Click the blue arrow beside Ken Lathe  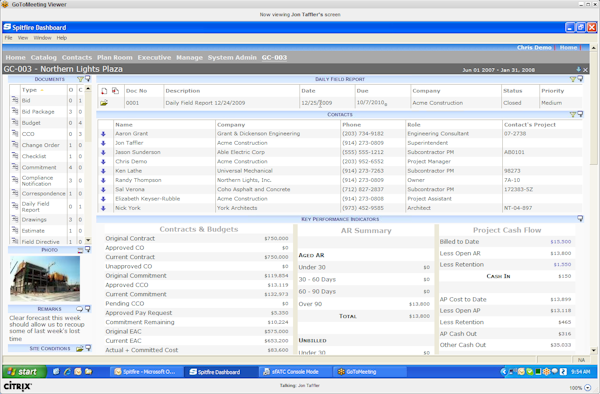point(103,171)
